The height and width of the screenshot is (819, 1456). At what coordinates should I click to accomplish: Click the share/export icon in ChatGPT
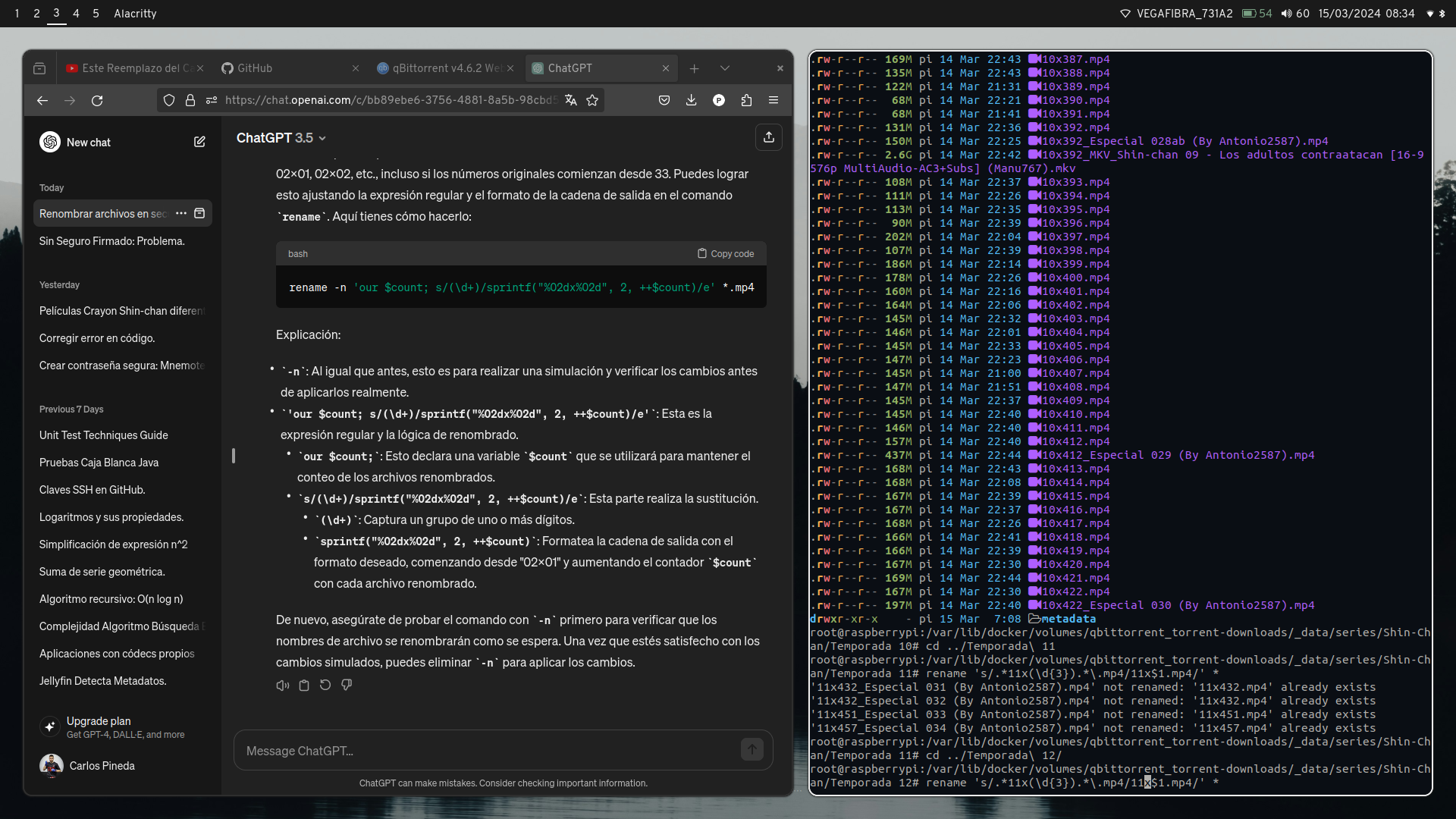tap(768, 137)
